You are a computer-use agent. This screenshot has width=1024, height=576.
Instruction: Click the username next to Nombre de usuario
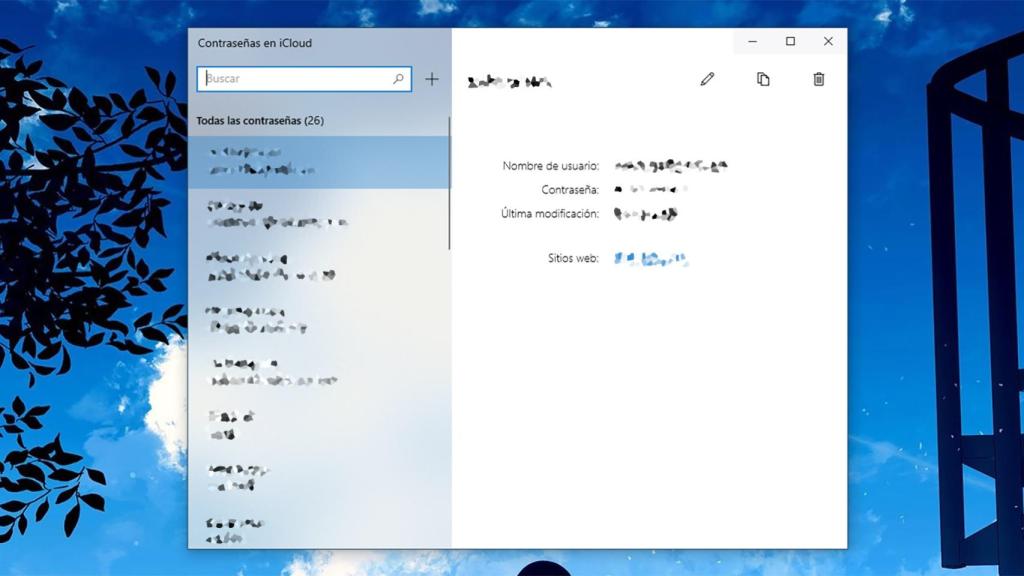(670, 166)
